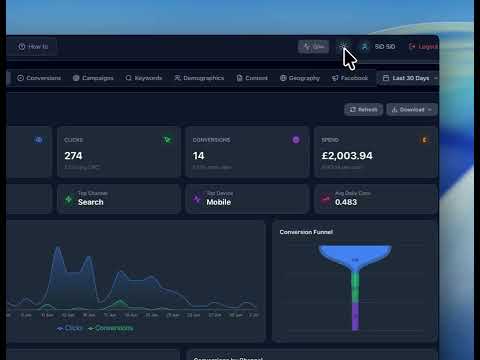Open the Conversions tab
480x360 pixels.
[39, 78]
